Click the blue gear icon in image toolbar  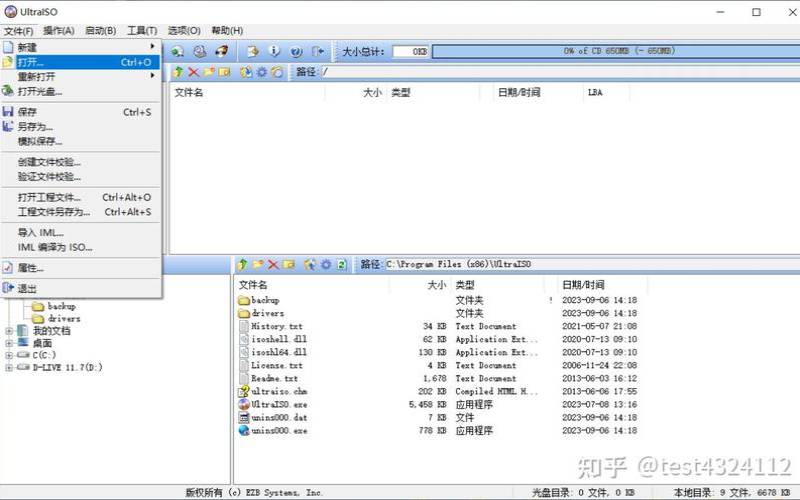pos(262,72)
